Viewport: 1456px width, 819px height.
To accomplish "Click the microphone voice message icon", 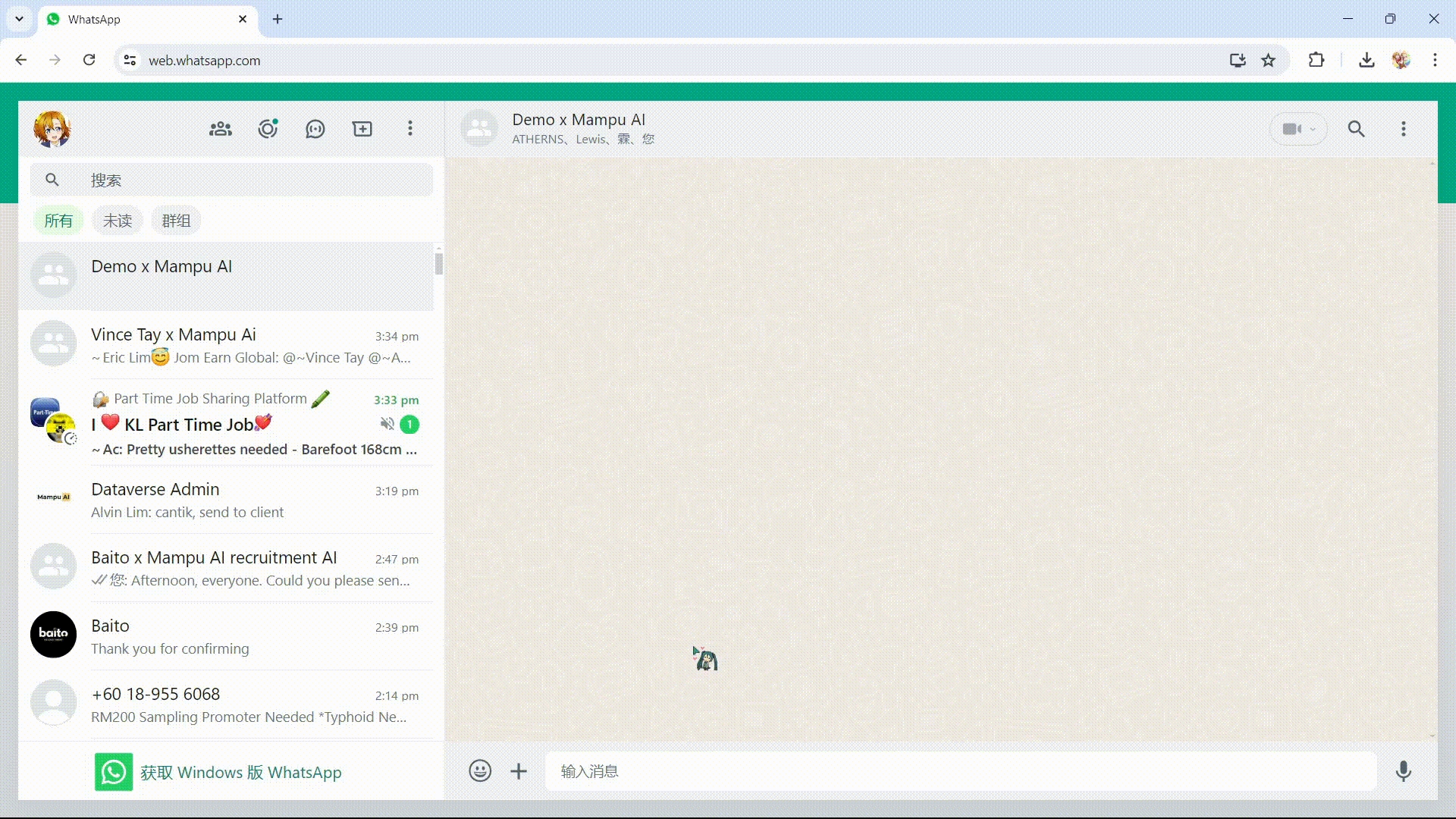I will (x=1403, y=771).
